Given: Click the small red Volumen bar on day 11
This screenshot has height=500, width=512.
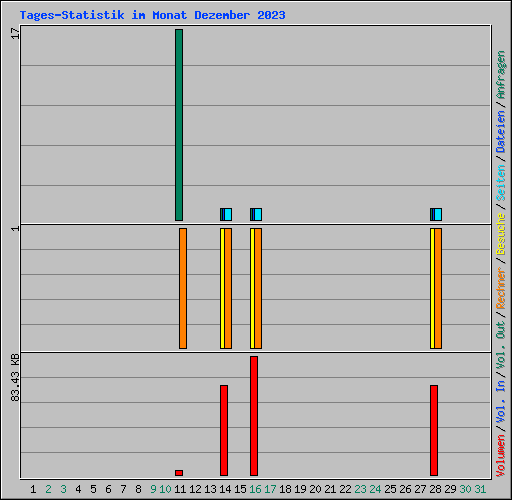Looking at the screenshot, I should [x=179, y=473].
